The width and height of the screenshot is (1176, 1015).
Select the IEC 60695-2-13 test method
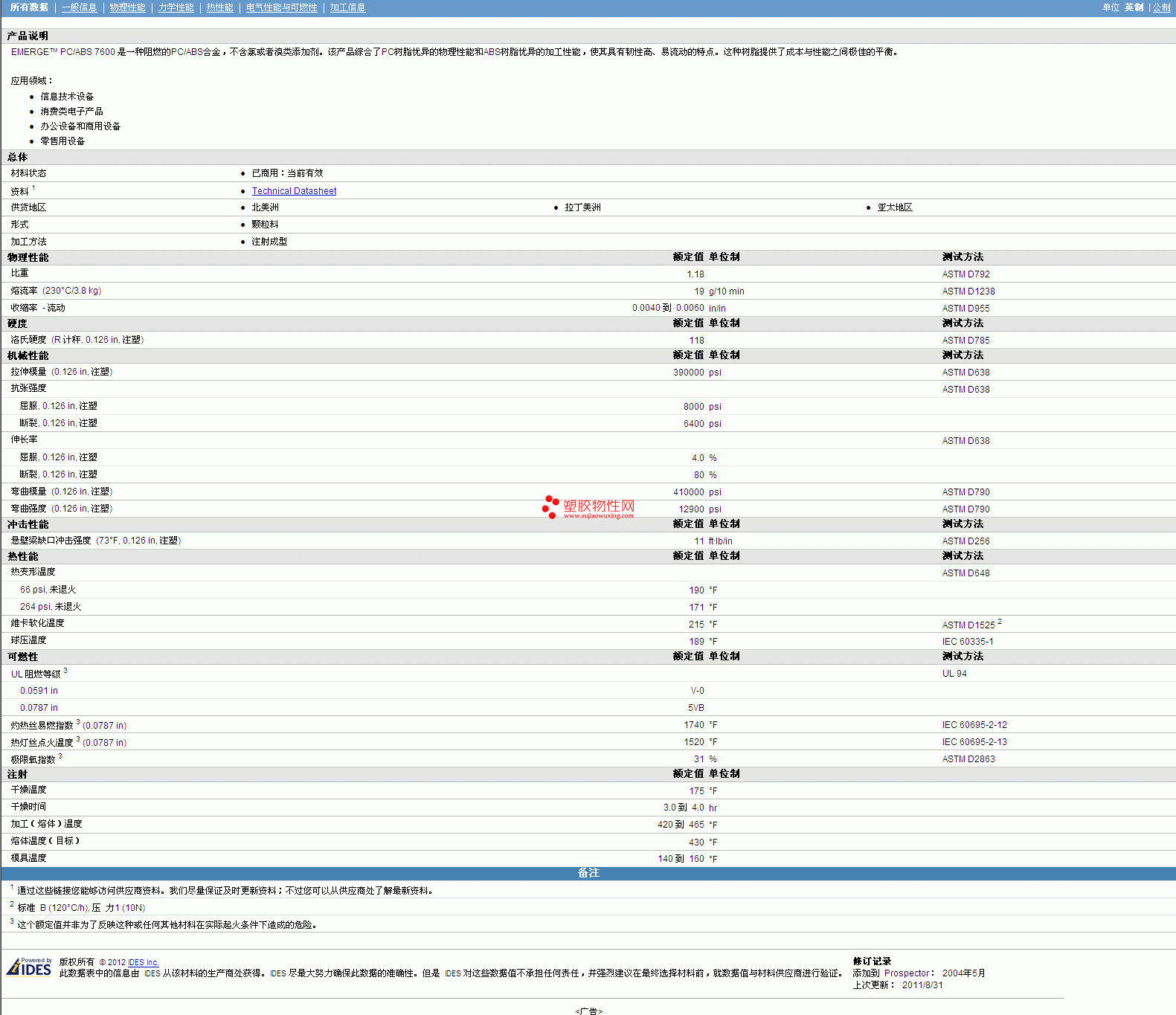pos(974,742)
